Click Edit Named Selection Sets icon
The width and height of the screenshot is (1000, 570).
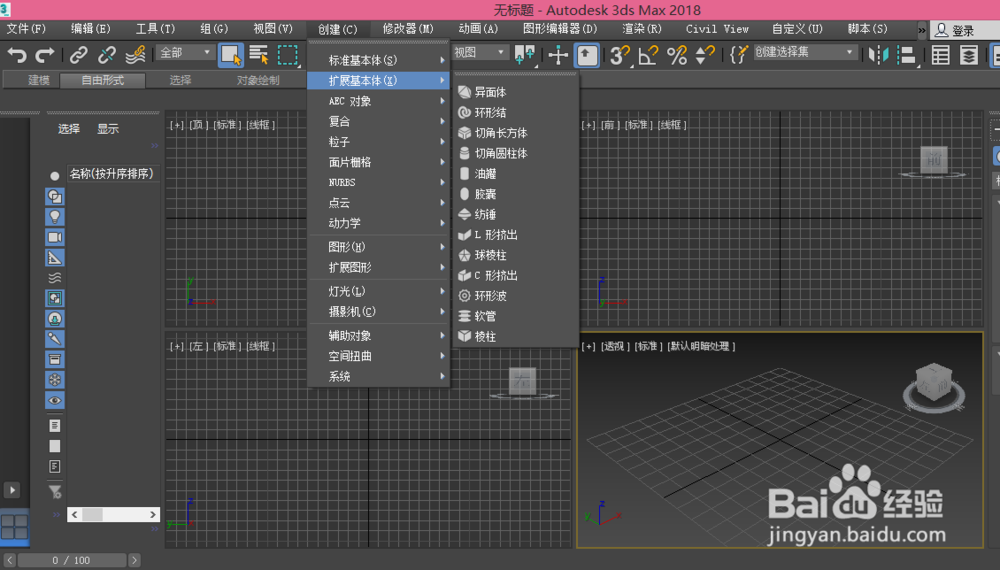tap(738, 55)
